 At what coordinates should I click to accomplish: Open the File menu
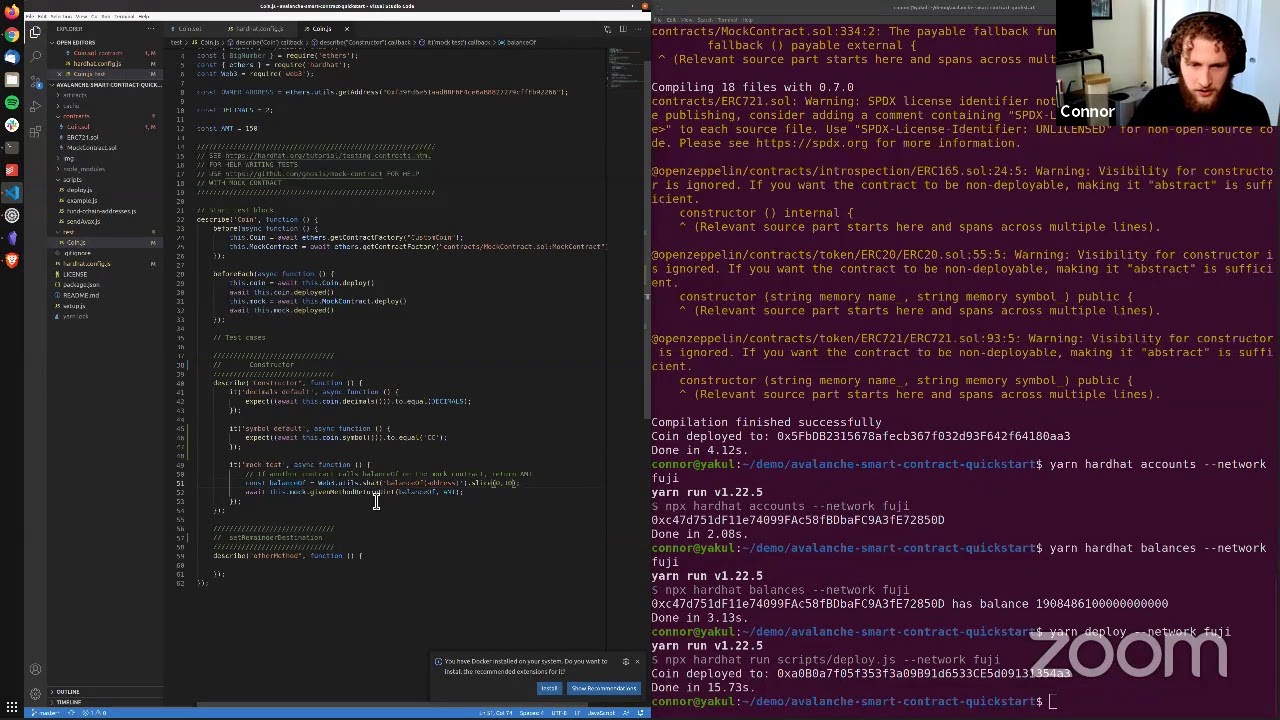[x=31, y=17]
